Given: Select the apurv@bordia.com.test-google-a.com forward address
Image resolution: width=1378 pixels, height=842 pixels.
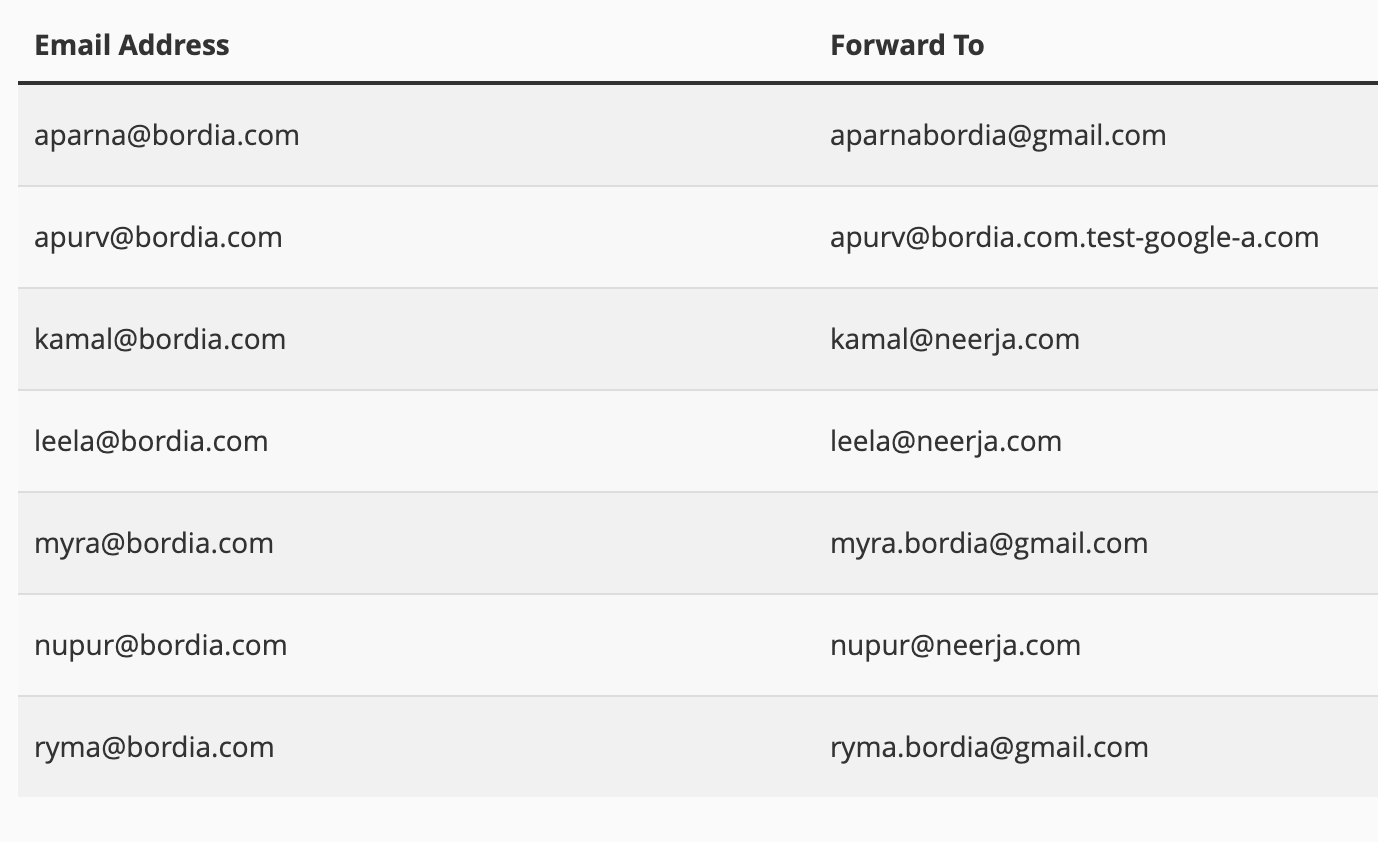Looking at the screenshot, I should (x=1074, y=237).
